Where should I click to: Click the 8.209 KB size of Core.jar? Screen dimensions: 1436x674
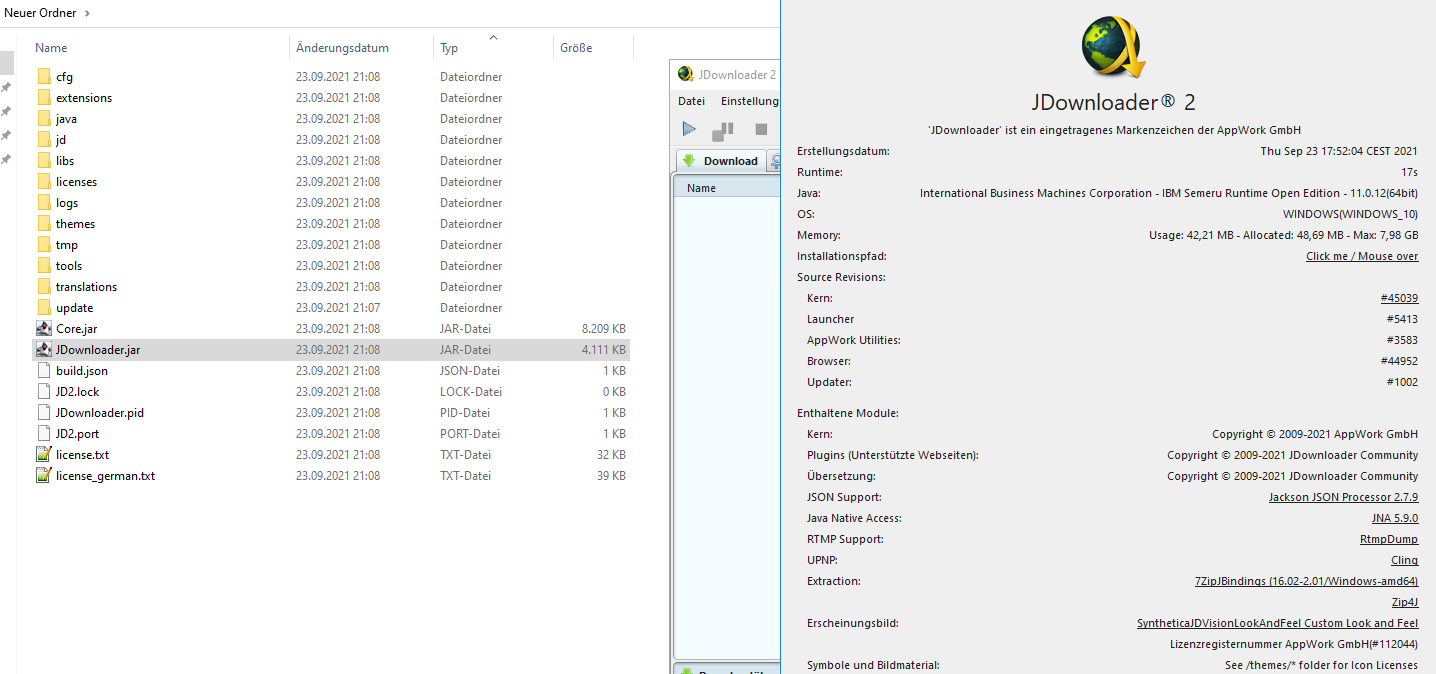[x=603, y=329]
